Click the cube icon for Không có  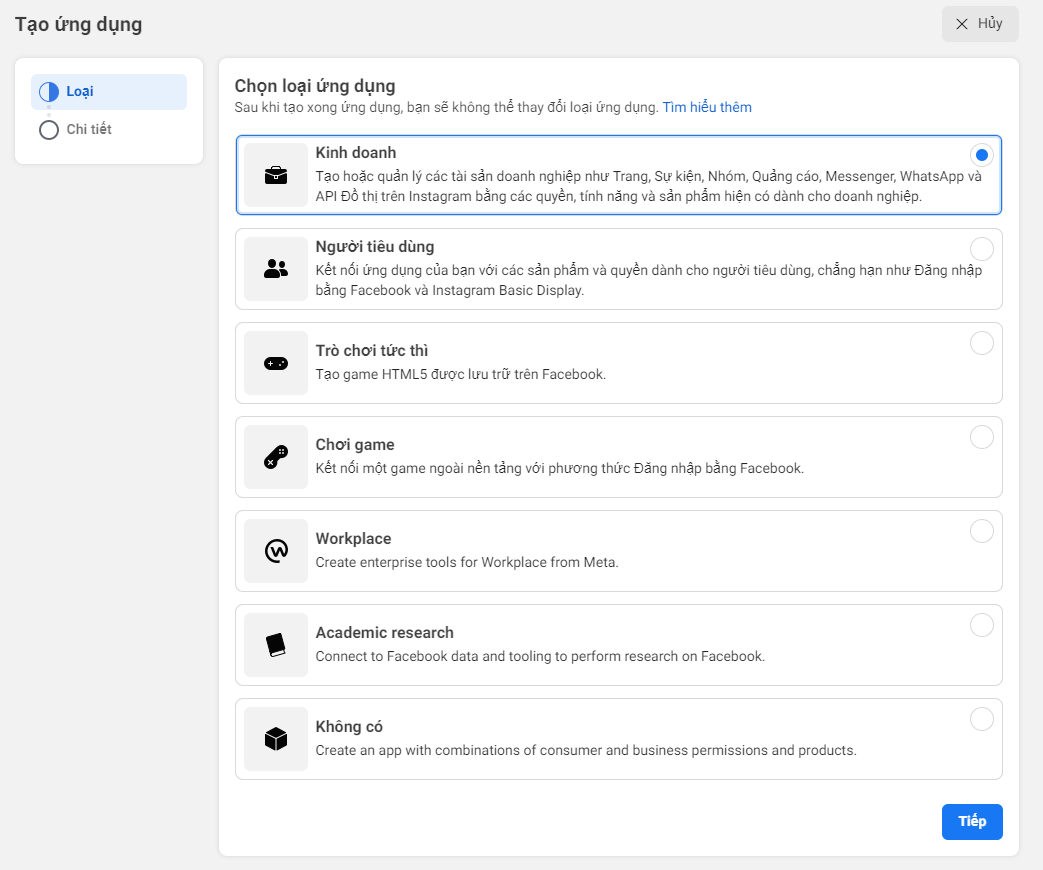[x=276, y=739]
